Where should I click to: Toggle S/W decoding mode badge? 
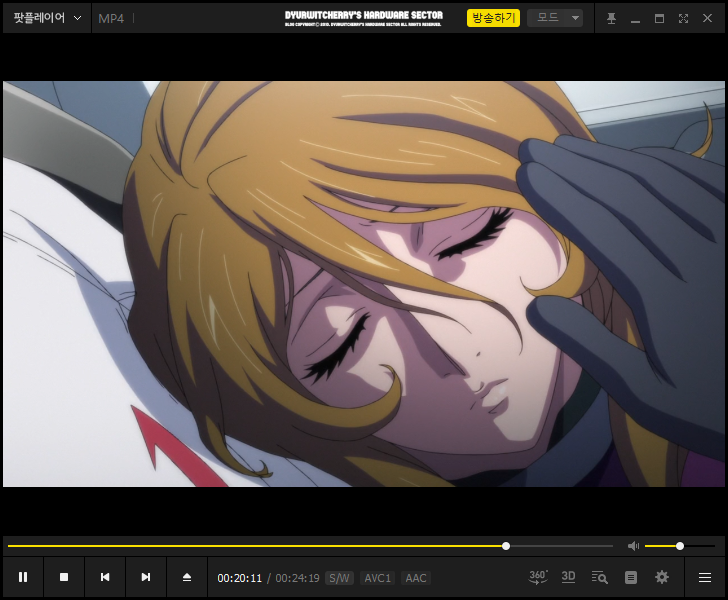click(339, 578)
